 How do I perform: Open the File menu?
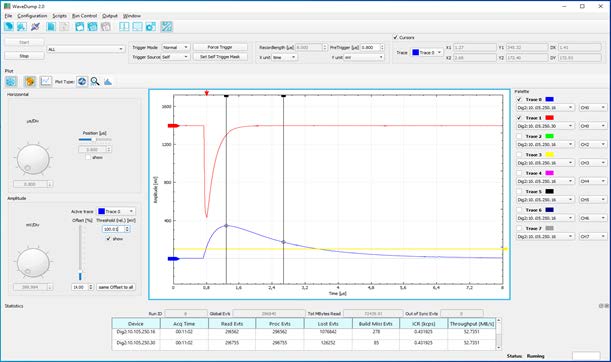click(x=8, y=16)
